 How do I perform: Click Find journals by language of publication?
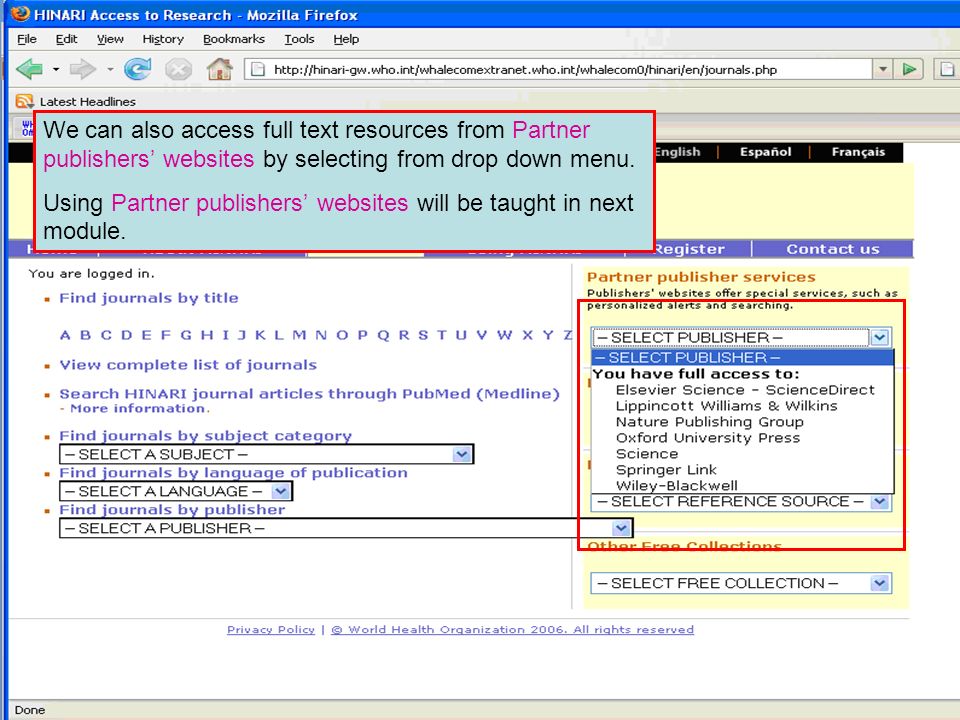pos(233,473)
